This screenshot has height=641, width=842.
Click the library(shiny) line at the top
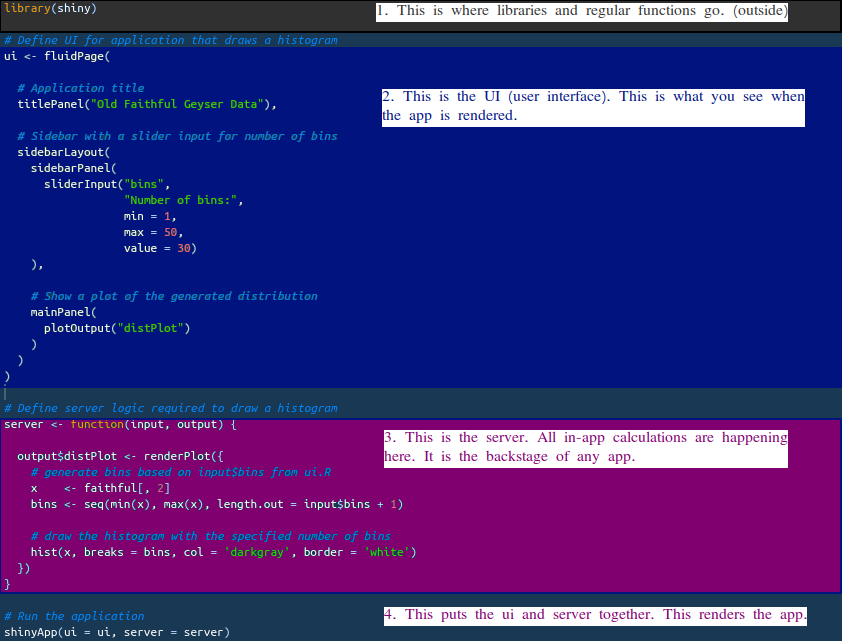(50, 8)
